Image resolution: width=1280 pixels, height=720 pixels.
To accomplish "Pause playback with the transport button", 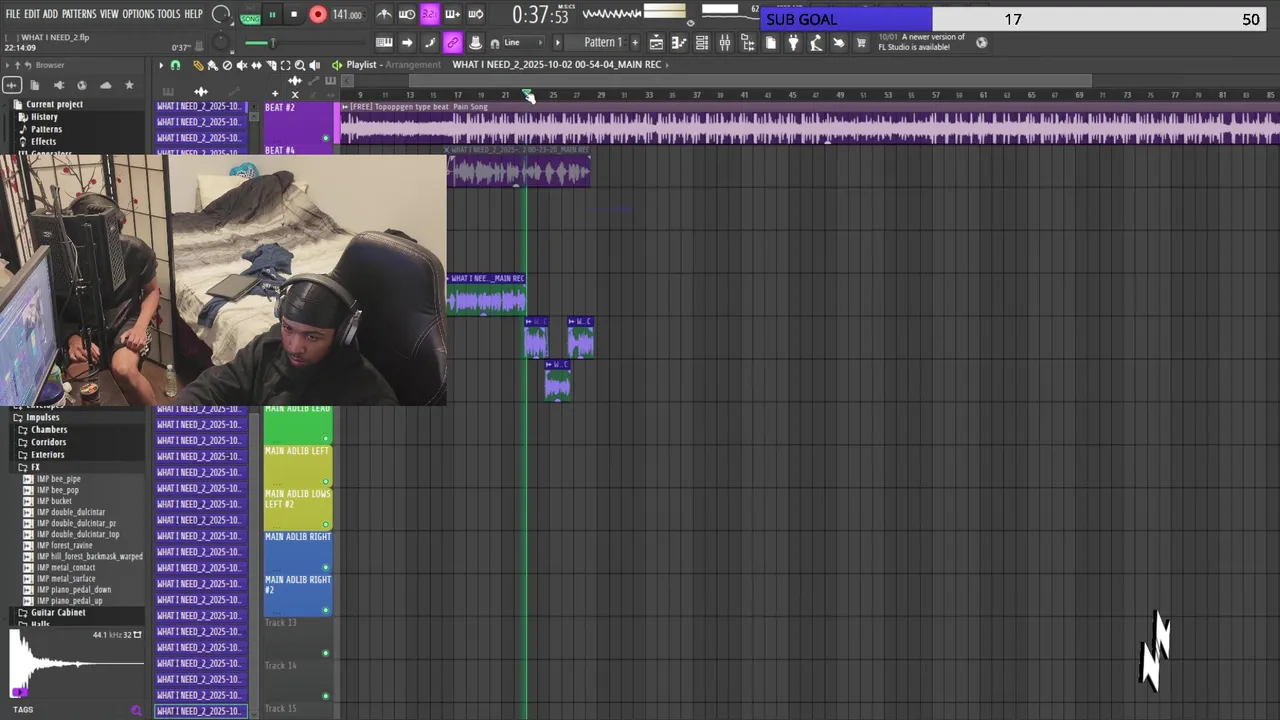I will [272, 15].
